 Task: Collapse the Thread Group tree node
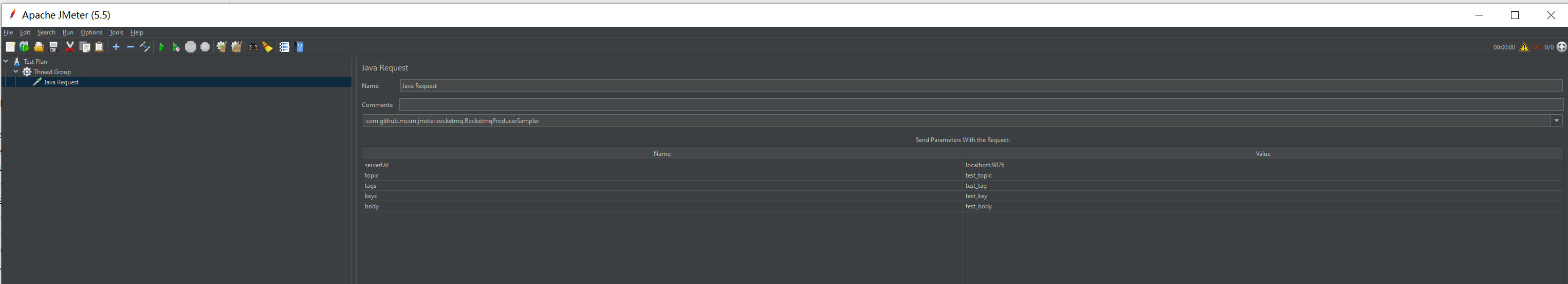[16, 72]
